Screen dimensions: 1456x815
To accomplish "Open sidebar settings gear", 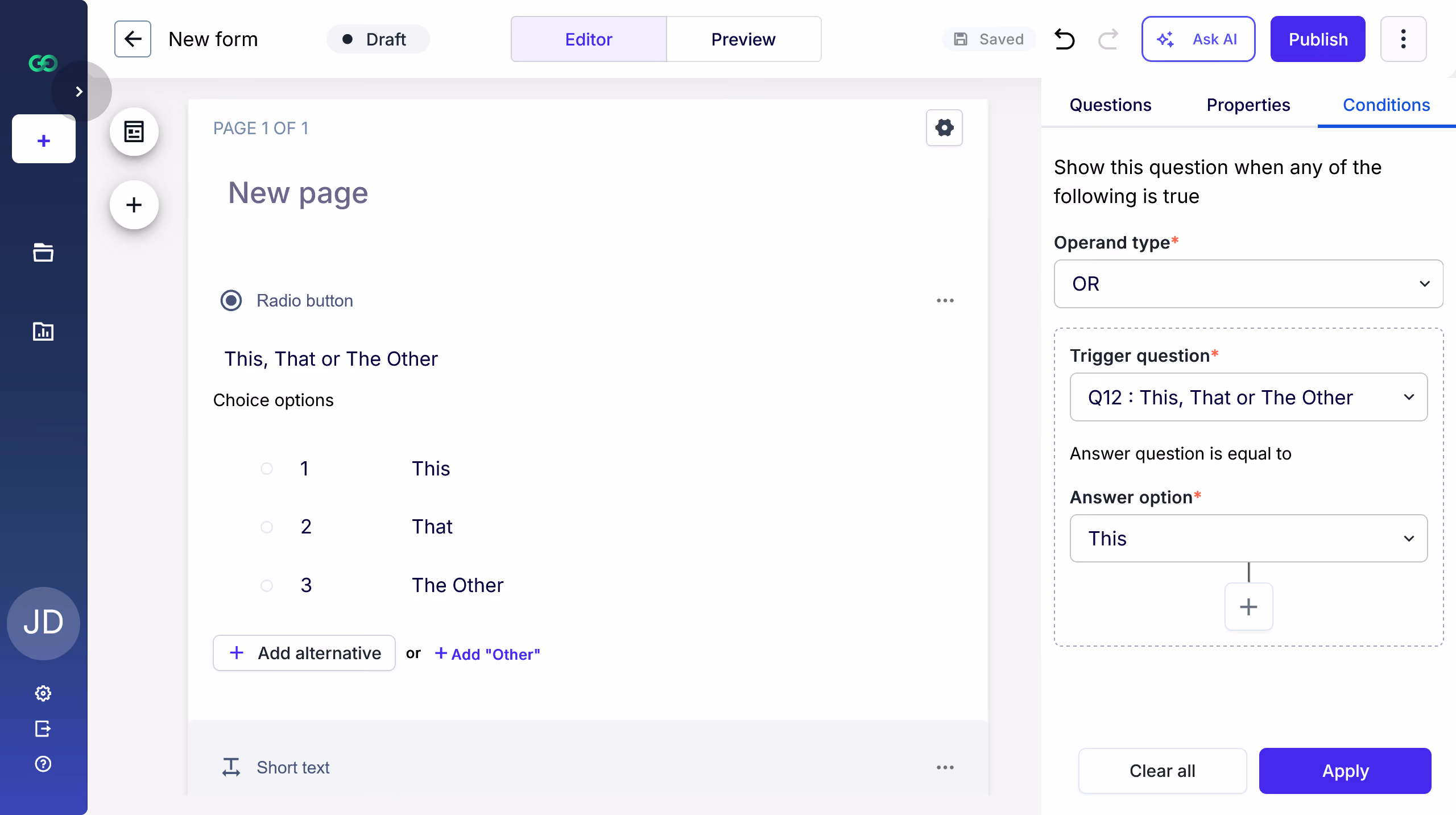I will tap(43, 693).
